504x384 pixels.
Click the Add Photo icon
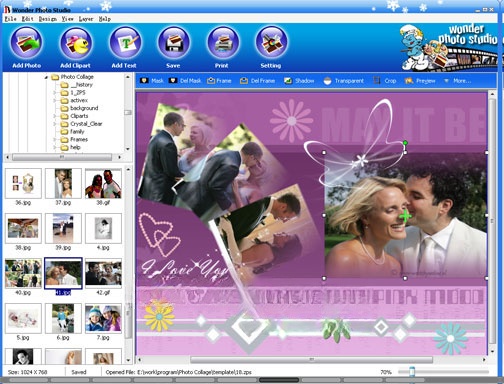tap(27, 43)
